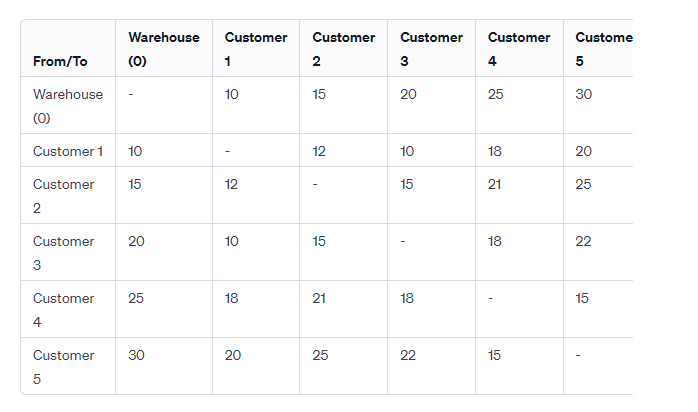This screenshot has height=412, width=698.
Task: Select the partially visible Customer 5 column header
Action: (604, 49)
